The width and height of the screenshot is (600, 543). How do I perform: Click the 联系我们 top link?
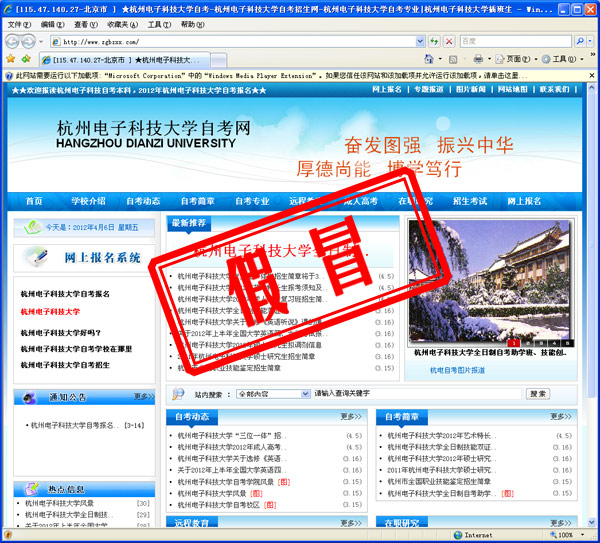pyautogui.click(x=554, y=90)
